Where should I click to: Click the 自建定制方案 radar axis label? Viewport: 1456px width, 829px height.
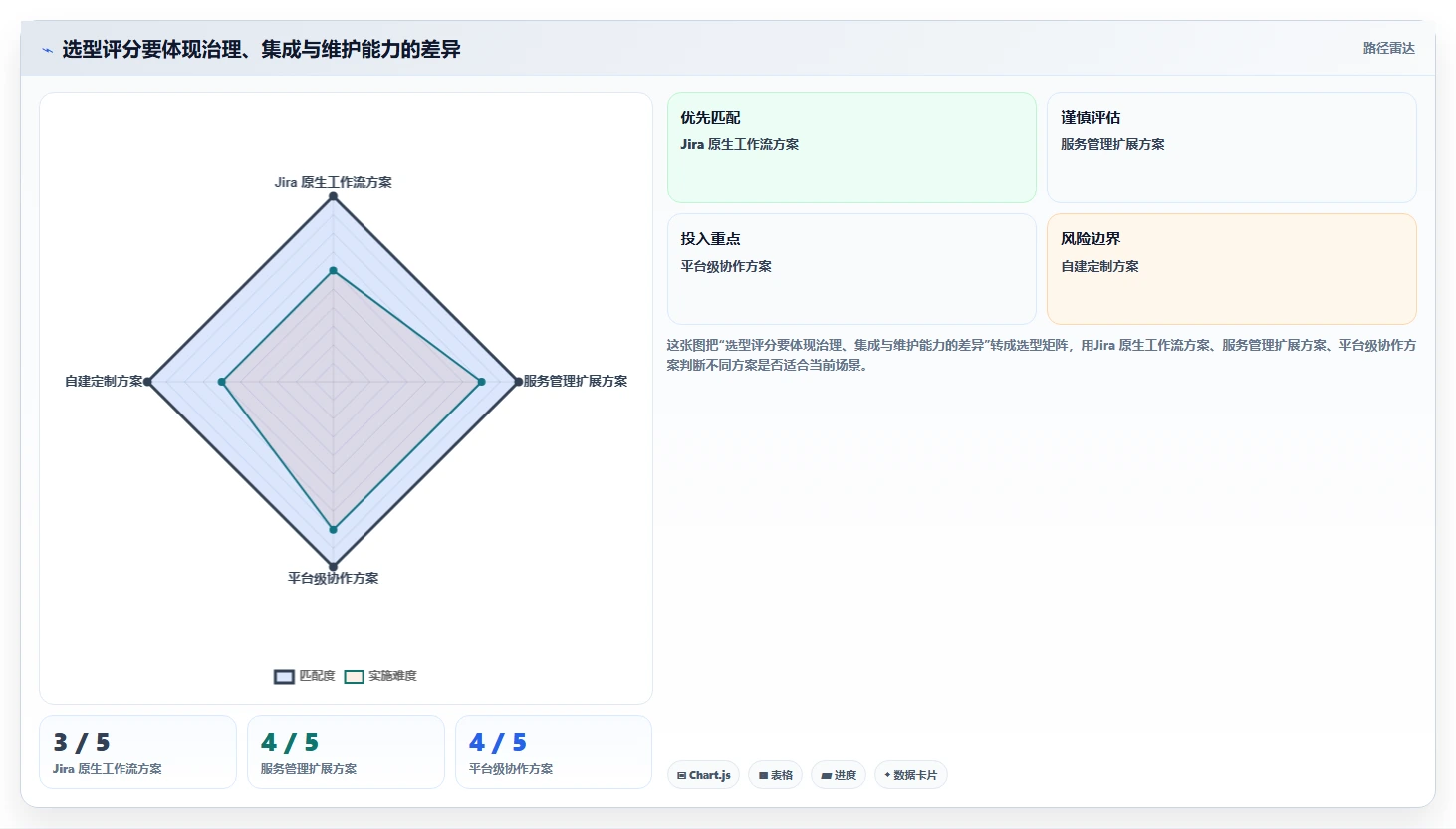click(104, 381)
